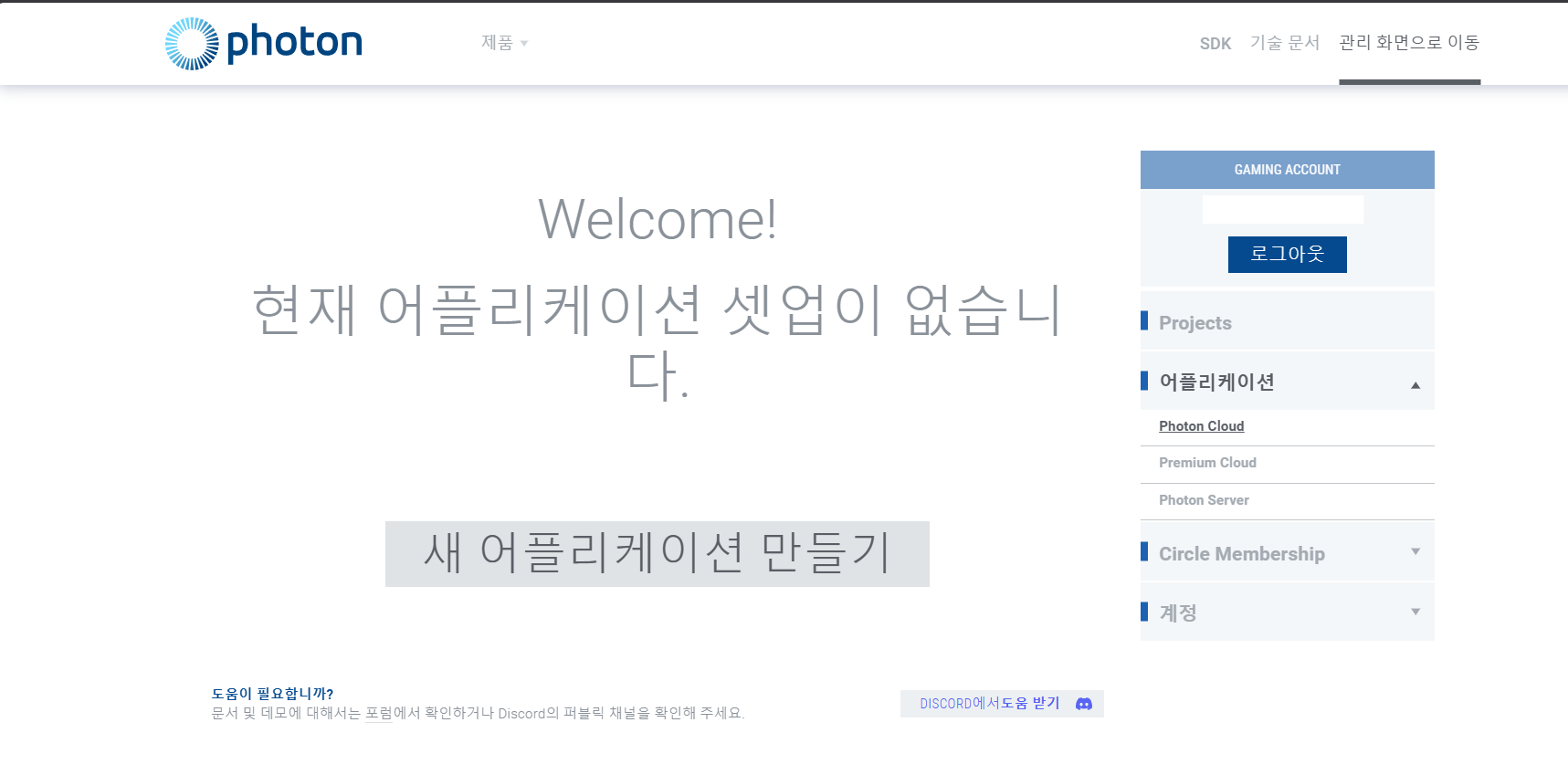The height and width of the screenshot is (775, 1568).
Task: Open Premium Cloud link
Action: (1207, 463)
